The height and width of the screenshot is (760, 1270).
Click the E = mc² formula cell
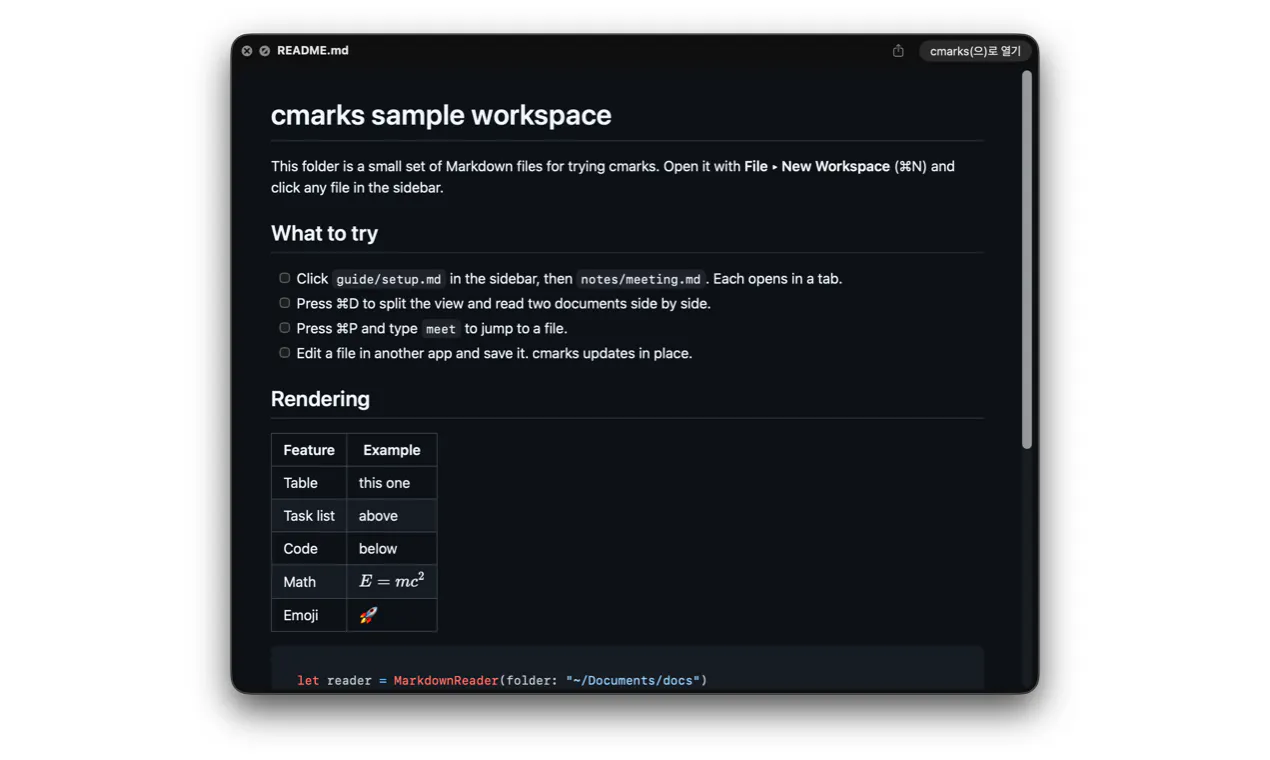(392, 582)
